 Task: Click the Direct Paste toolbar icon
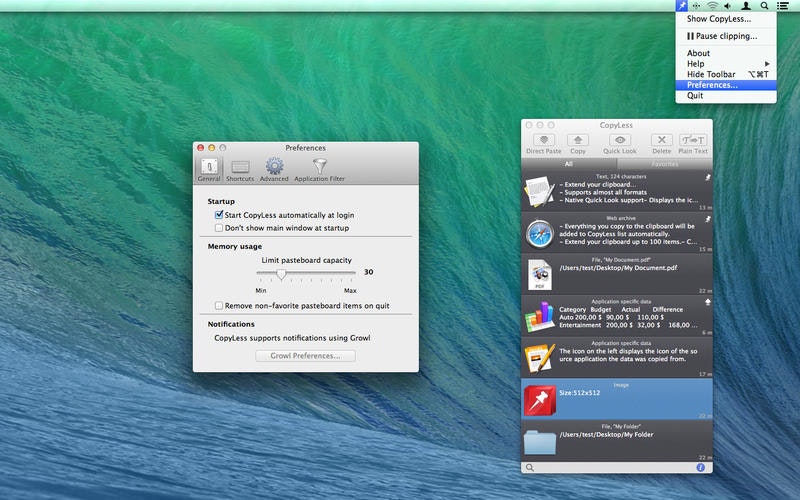click(x=544, y=141)
